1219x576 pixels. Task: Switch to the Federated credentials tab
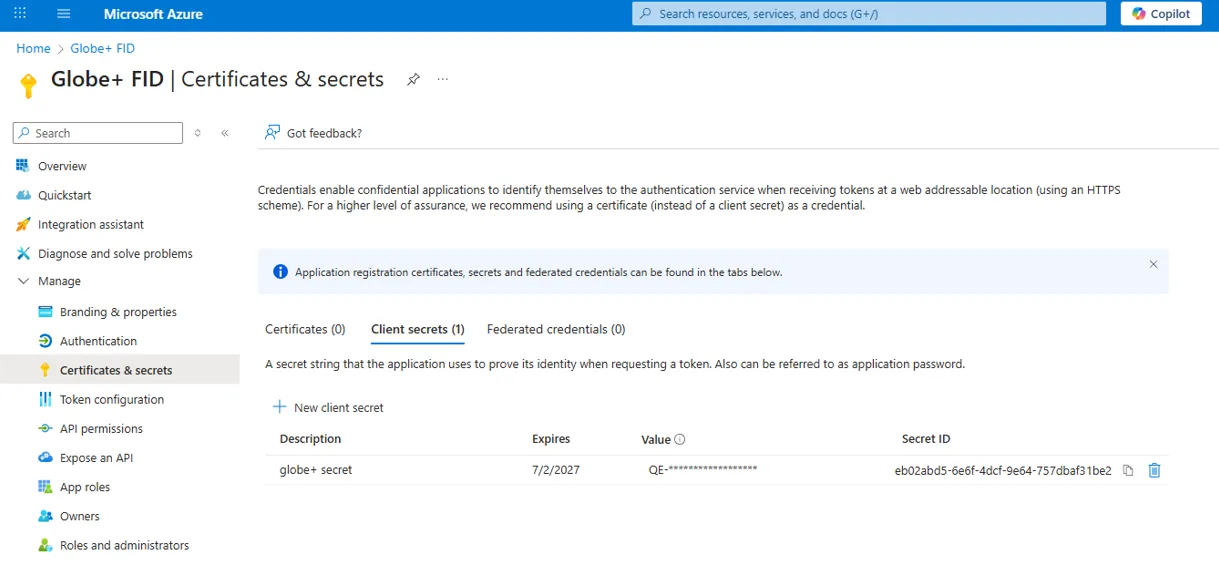(x=556, y=329)
